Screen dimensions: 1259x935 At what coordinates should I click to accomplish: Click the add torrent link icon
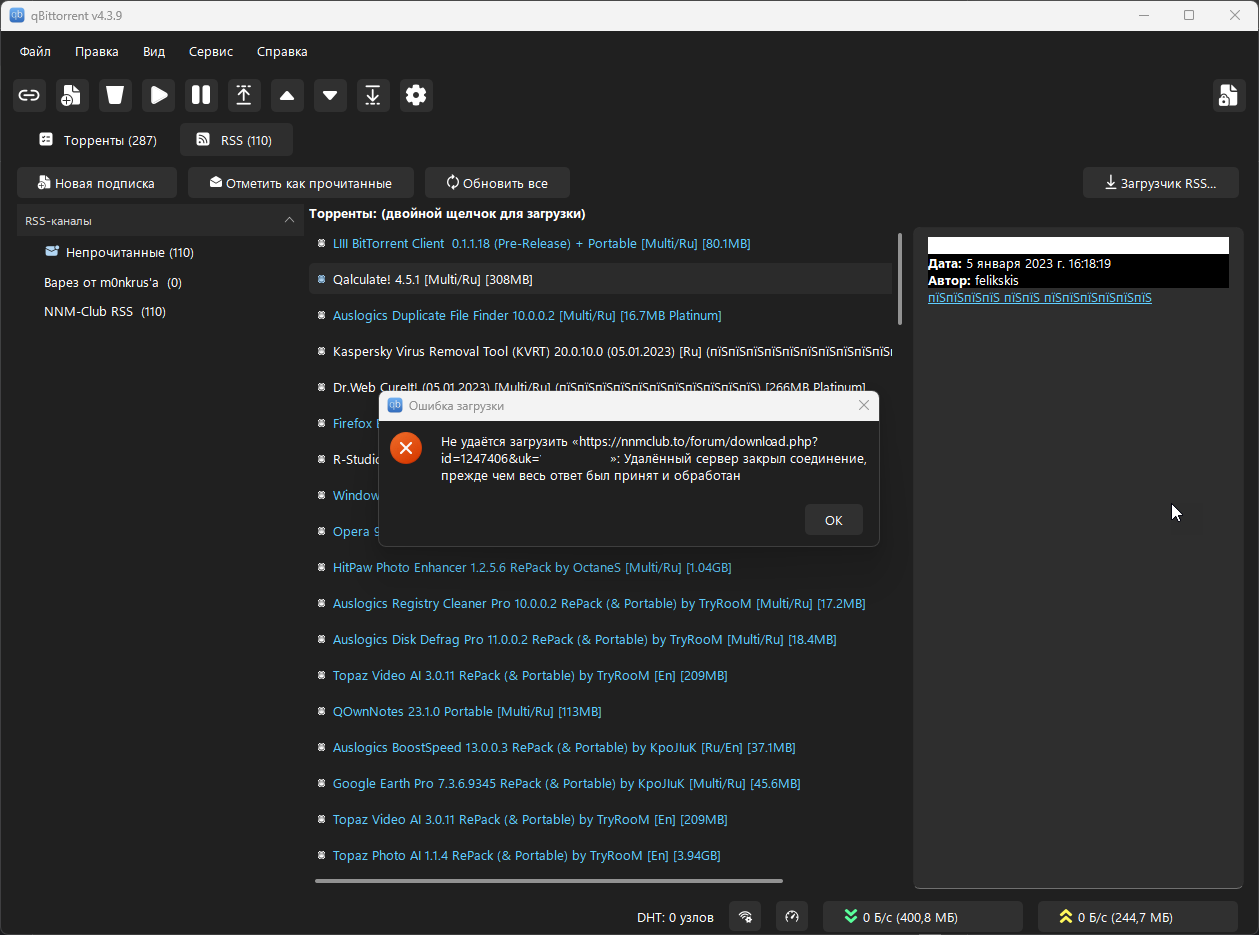click(x=30, y=95)
